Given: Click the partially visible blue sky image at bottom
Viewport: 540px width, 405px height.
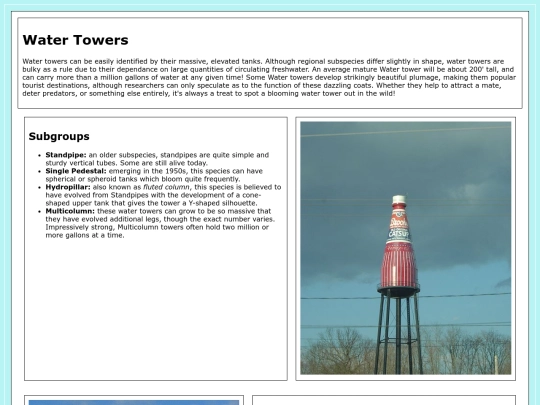Looking at the screenshot, I should pyautogui.click(x=134, y=403).
